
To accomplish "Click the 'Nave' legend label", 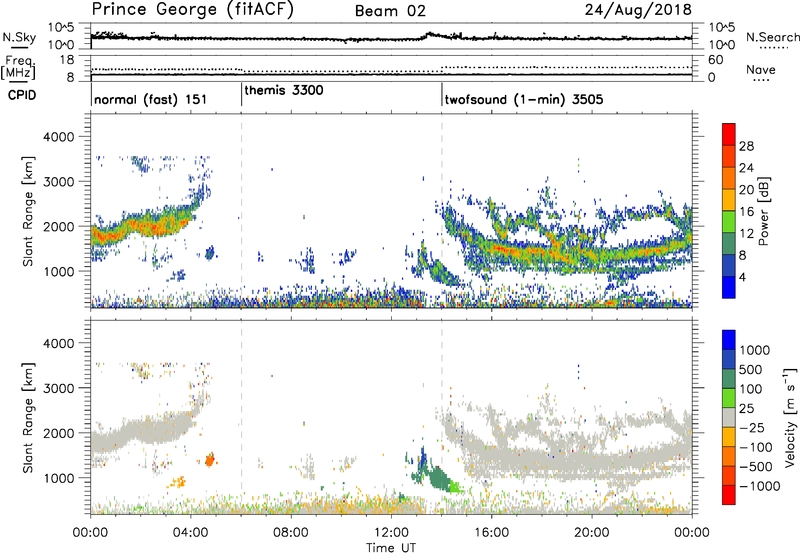I will [x=761, y=69].
